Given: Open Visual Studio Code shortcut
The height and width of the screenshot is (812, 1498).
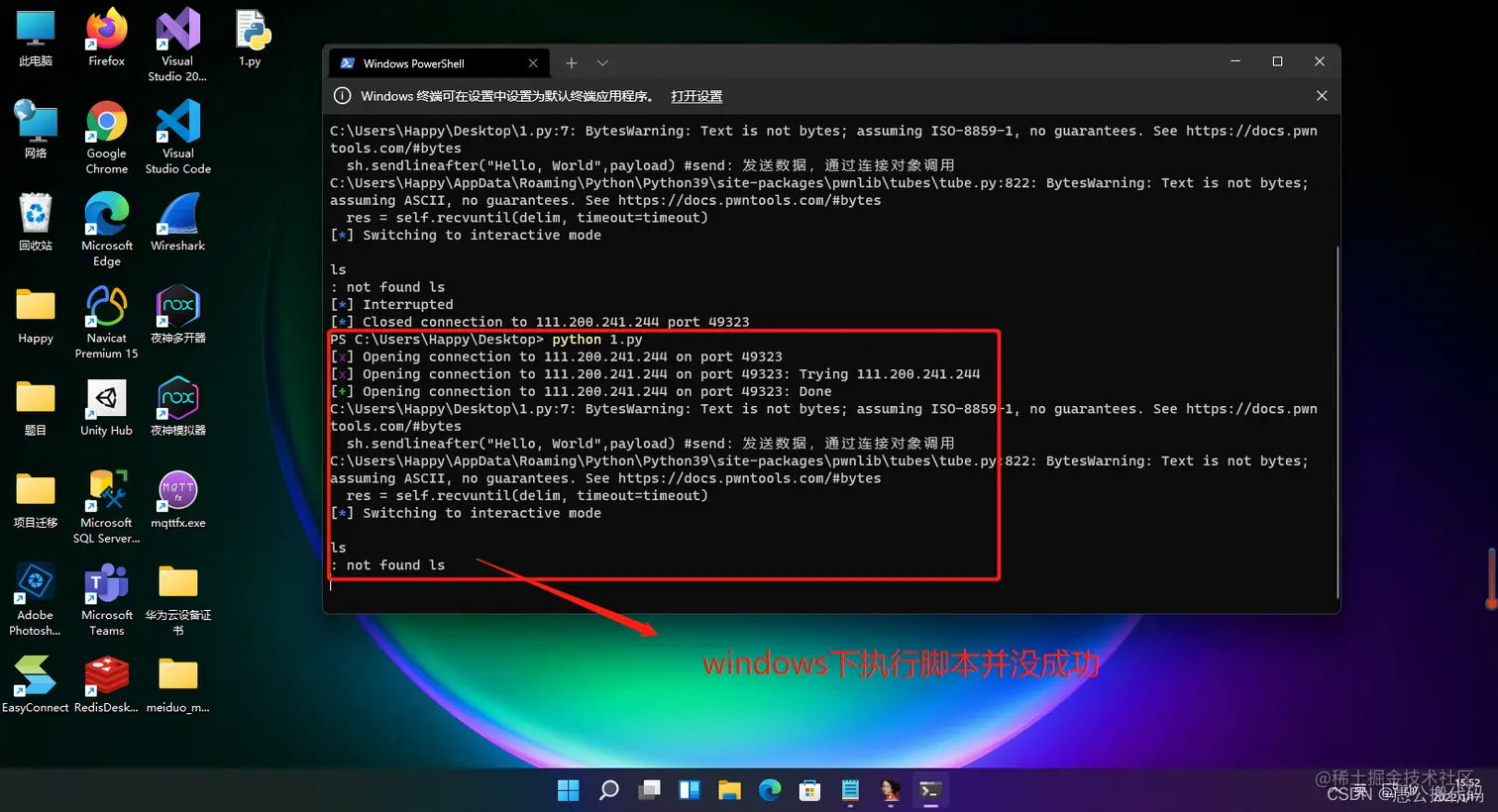Looking at the screenshot, I should pos(178,138).
